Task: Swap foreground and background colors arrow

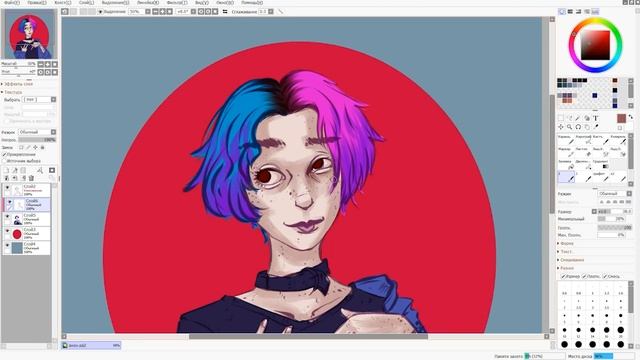Action: click(x=630, y=117)
